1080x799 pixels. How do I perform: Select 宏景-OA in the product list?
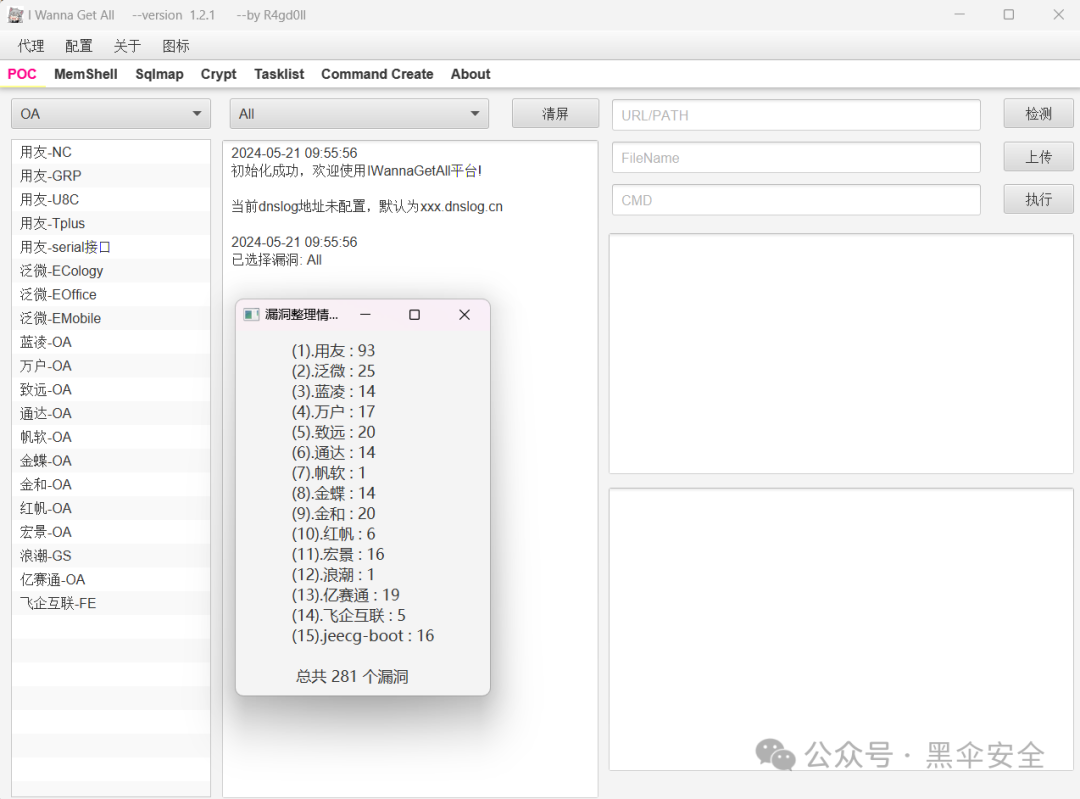(111, 532)
